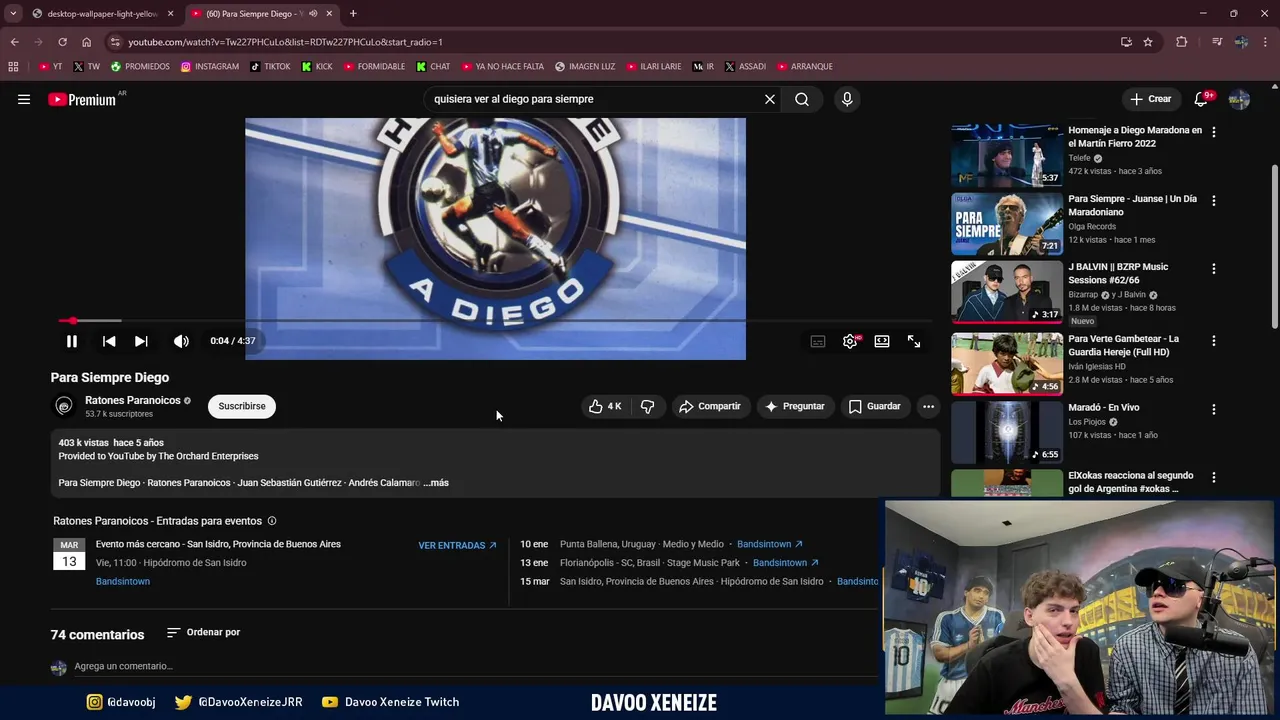This screenshot has height=720, width=1280.
Task: Switch to theater mode
Action: [x=882, y=341]
